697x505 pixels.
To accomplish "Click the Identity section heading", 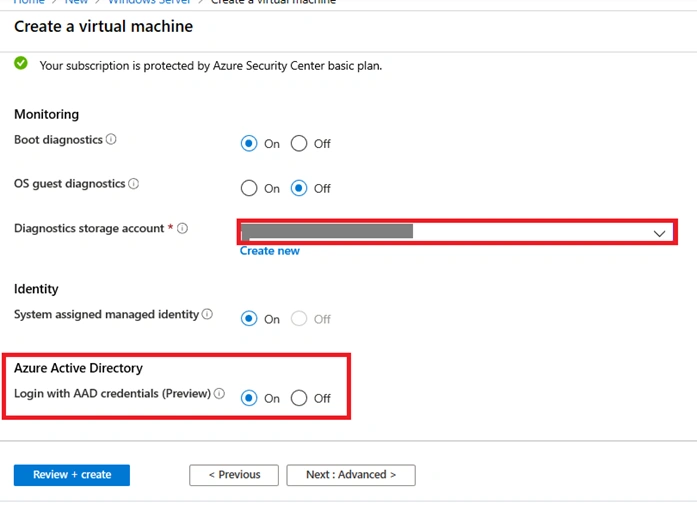I will [x=36, y=289].
